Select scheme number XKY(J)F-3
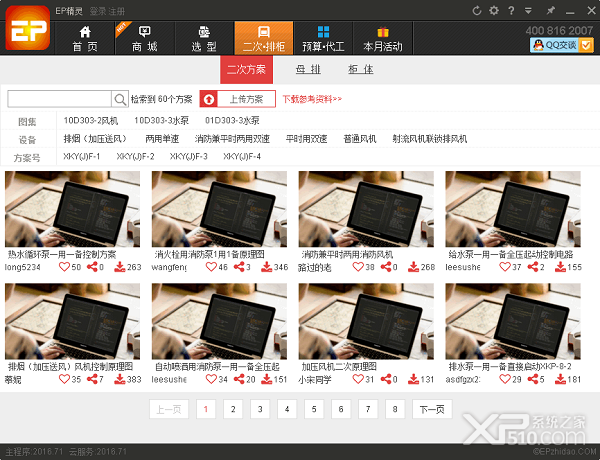This screenshot has width=600, height=460. tap(189, 157)
